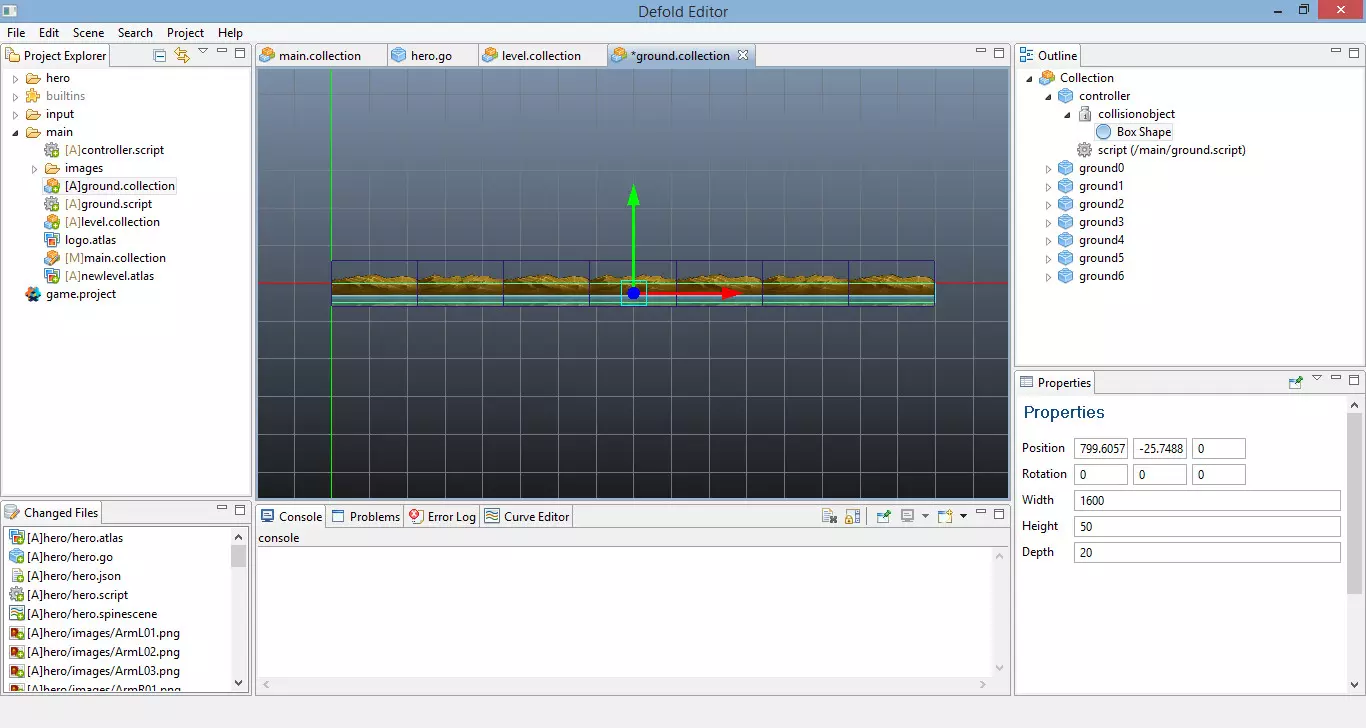Toggle console Scroll Lock icon
This screenshot has height=728, width=1366.
[x=851, y=516]
